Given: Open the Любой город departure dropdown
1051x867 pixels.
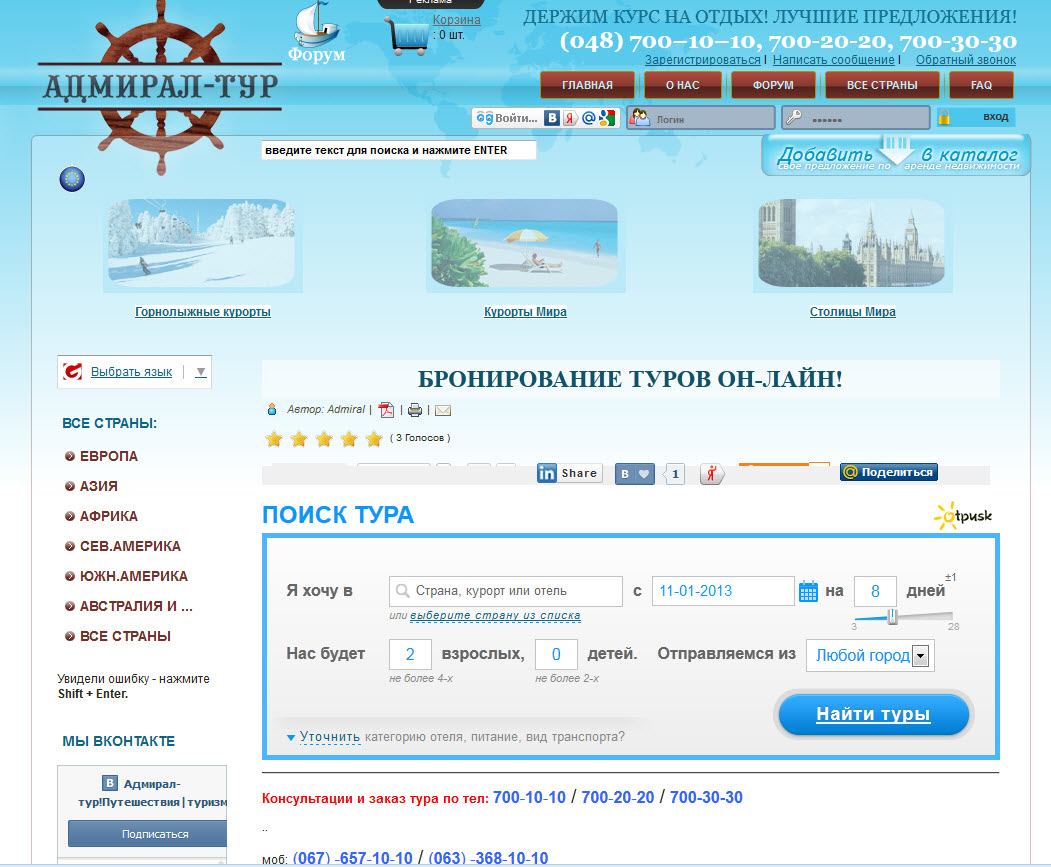Looking at the screenshot, I should (920, 656).
